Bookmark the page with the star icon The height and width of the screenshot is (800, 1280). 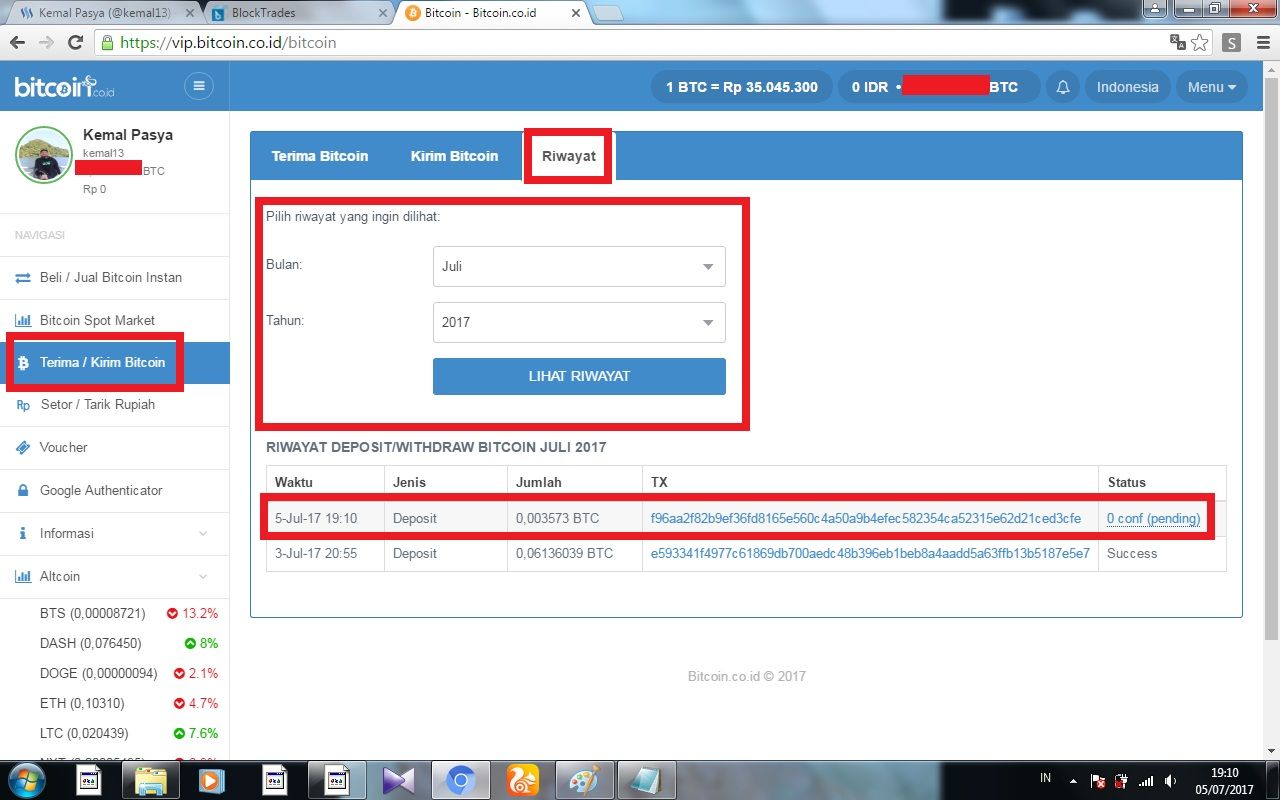[x=1200, y=43]
